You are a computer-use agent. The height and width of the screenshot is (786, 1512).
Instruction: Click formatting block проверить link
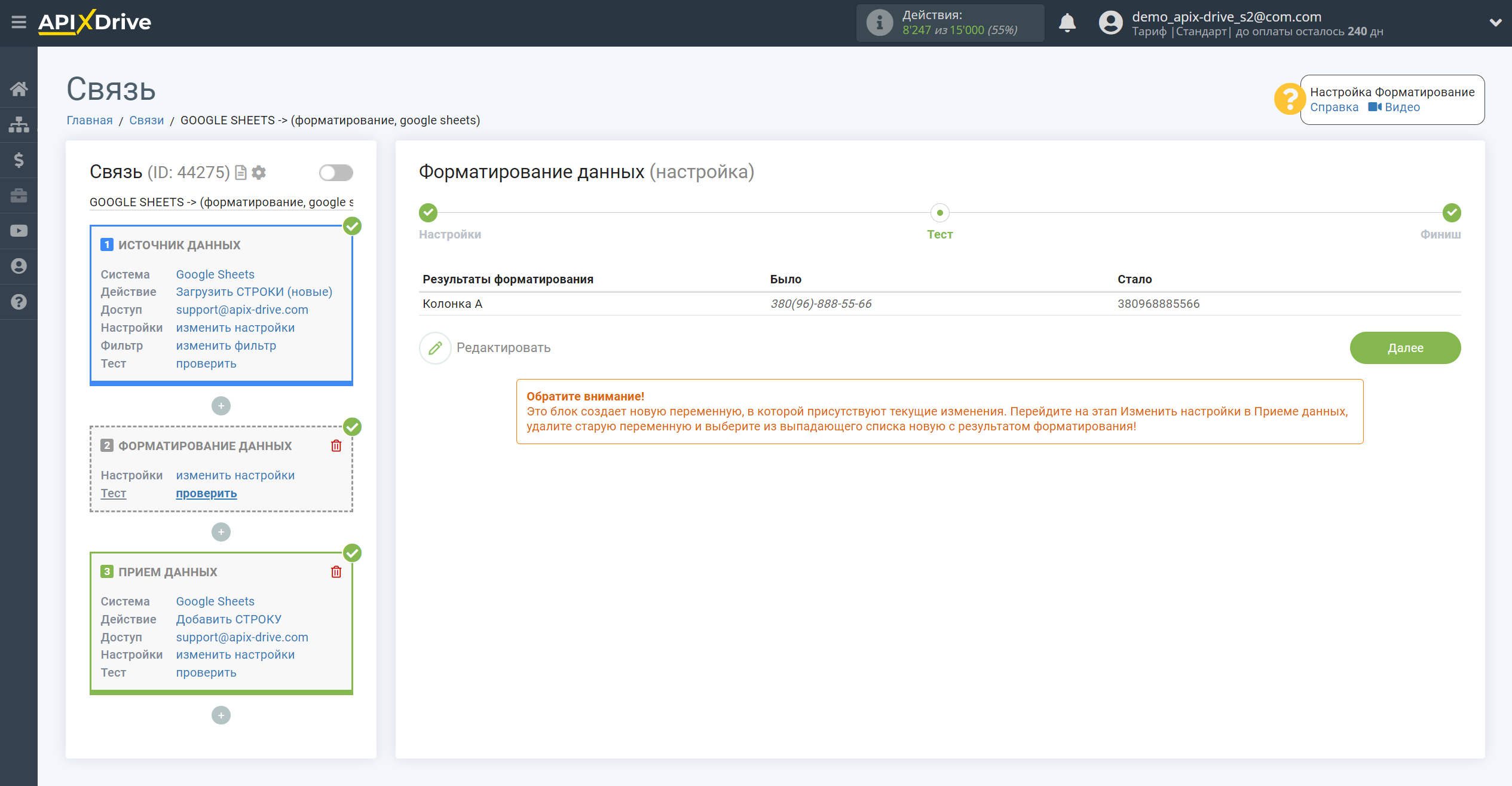pyautogui.click(x=206, y=493)
